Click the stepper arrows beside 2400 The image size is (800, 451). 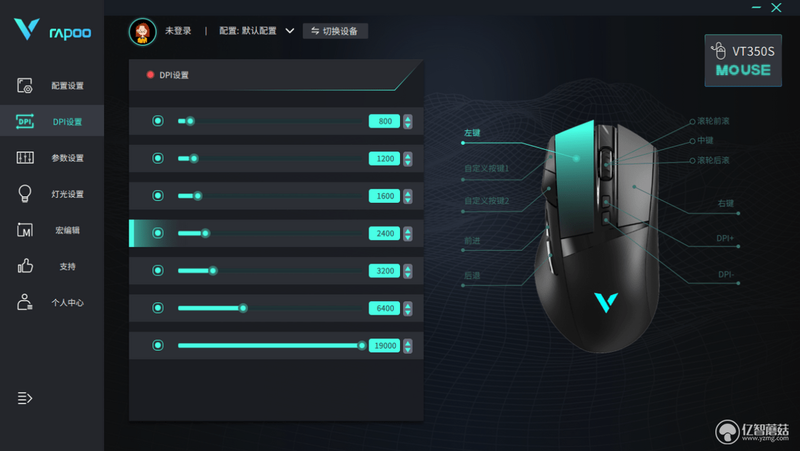(408, 234)
